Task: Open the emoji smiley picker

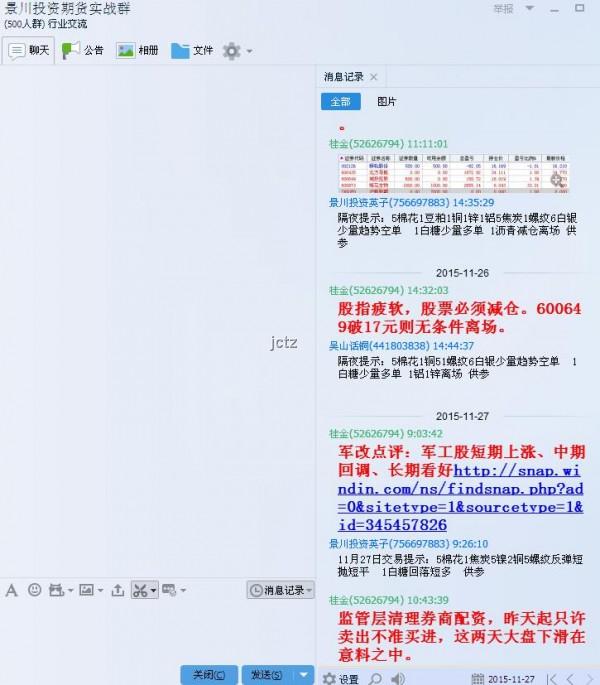Action: 35,590
